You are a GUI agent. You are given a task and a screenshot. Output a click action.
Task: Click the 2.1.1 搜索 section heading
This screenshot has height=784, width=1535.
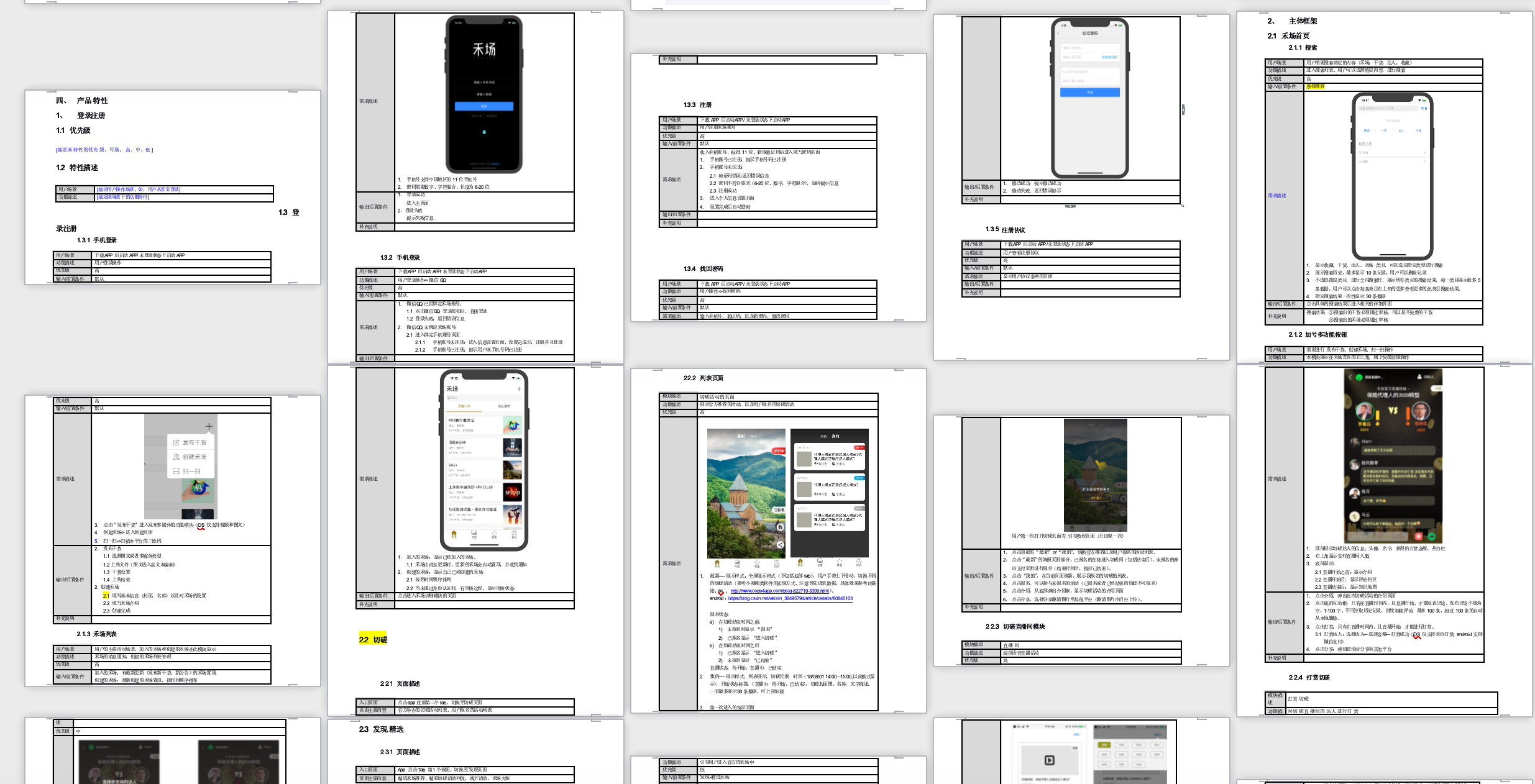1303,48
